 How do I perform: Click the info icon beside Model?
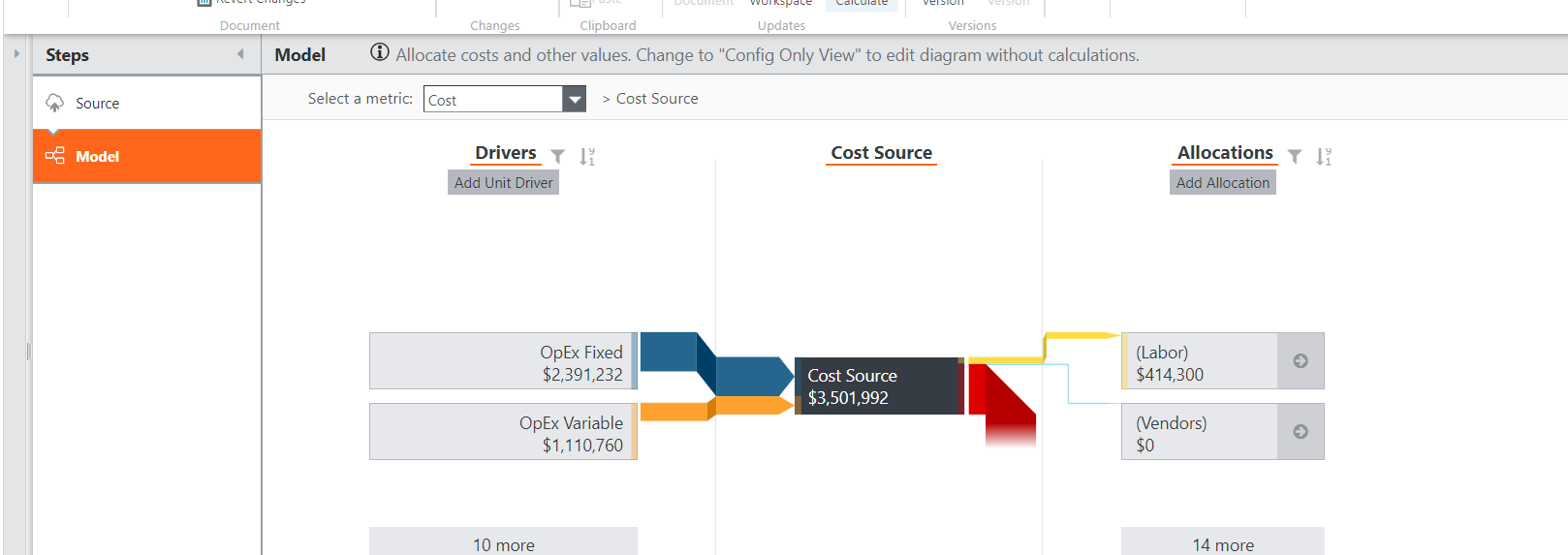point(380,53)
